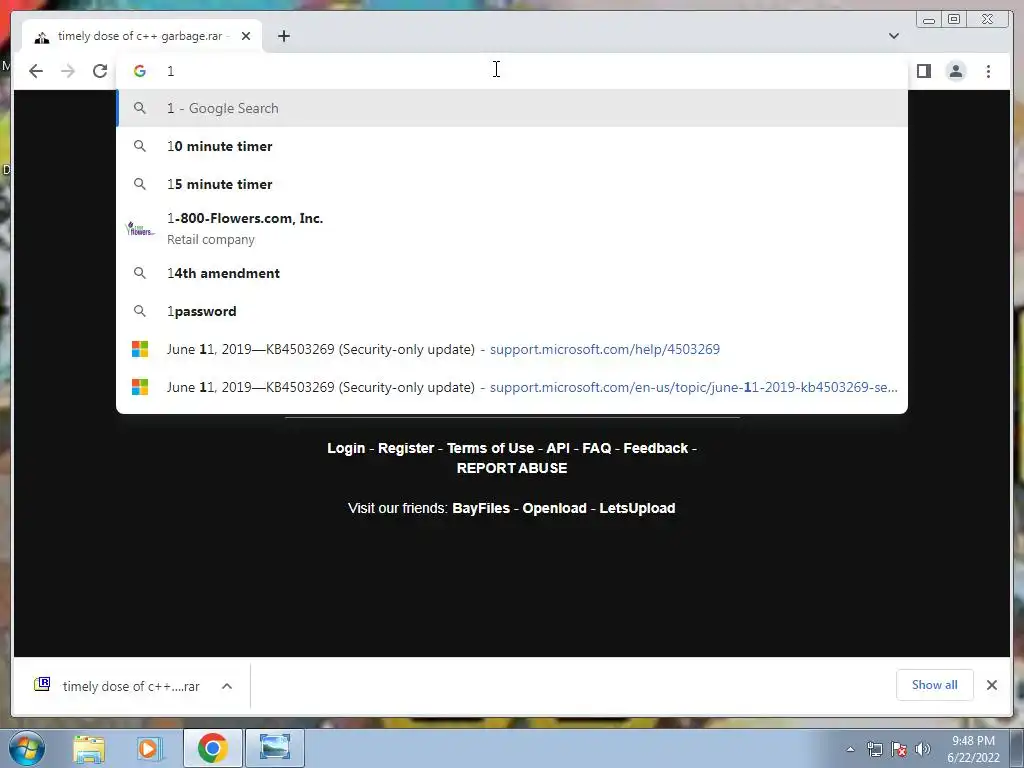Click REPORT ABUSE link
Viewport: 1024px width, 768px height.
tap(512, 468)
